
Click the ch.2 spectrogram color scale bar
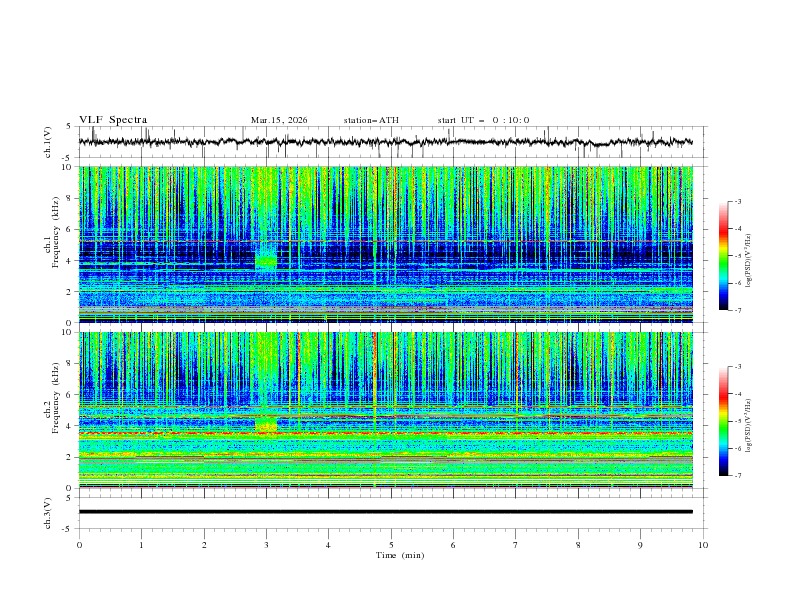point(723,421)
